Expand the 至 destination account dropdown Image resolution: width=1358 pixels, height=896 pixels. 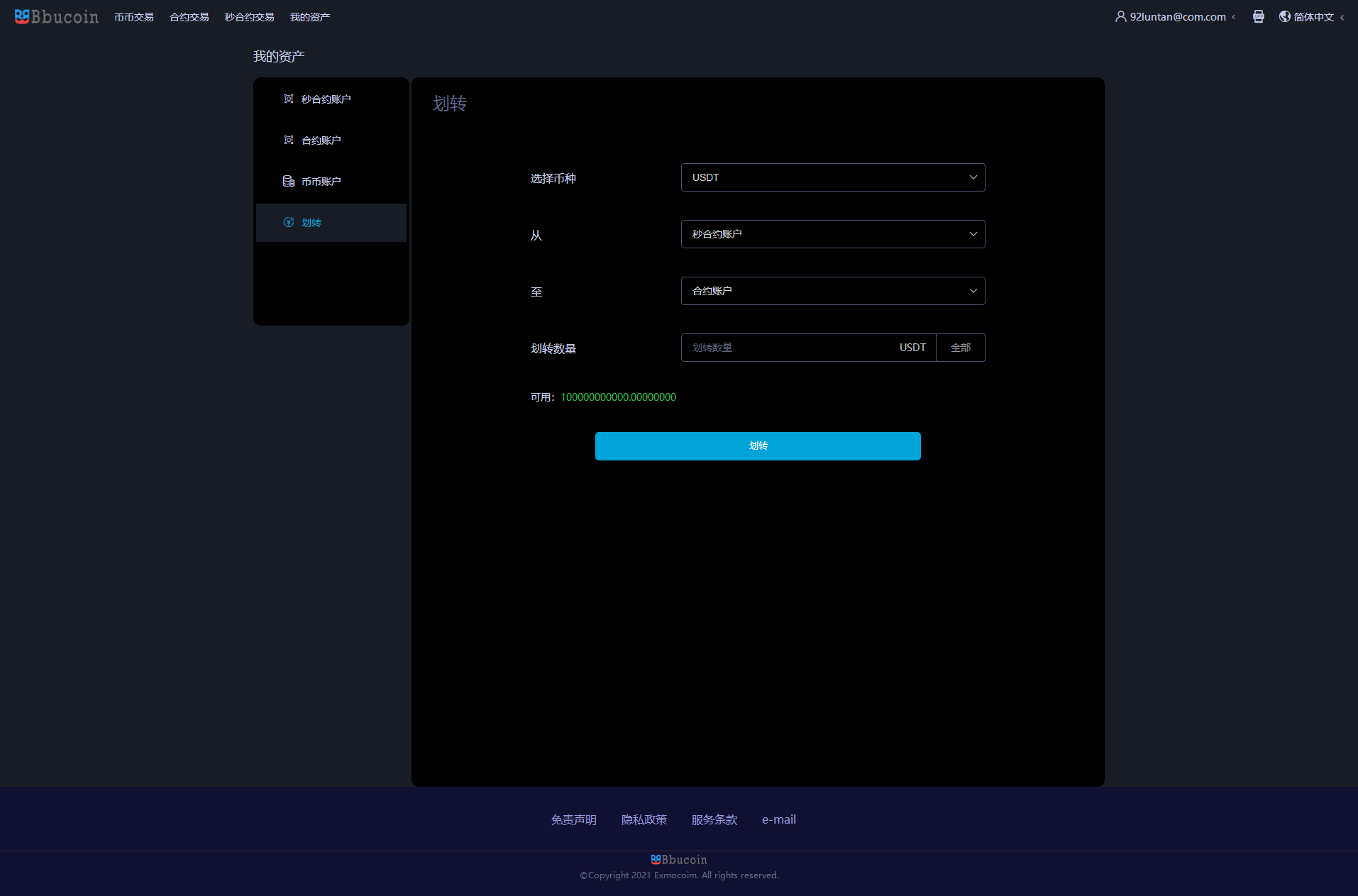[832, 291]
